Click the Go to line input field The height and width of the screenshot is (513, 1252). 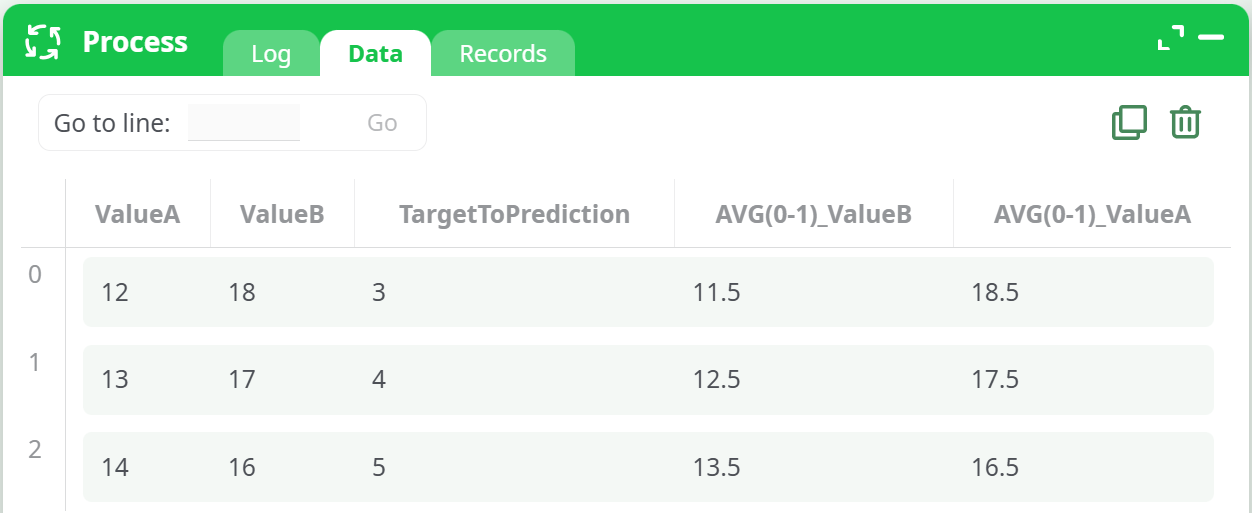pos(244,123)
